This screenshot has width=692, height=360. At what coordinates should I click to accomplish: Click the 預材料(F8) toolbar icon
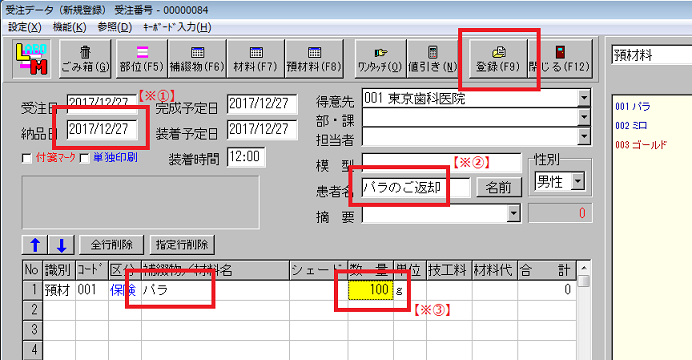tap(314, 58)
